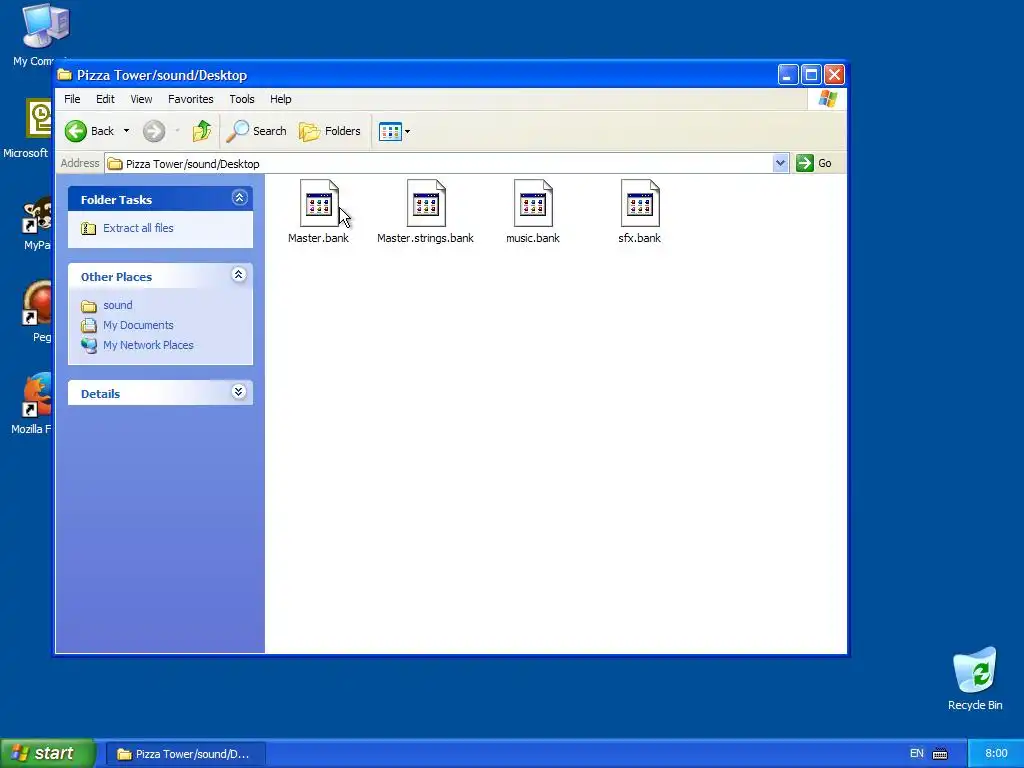Open the Tools menu

pyautogui.click(x=242, y=99)
